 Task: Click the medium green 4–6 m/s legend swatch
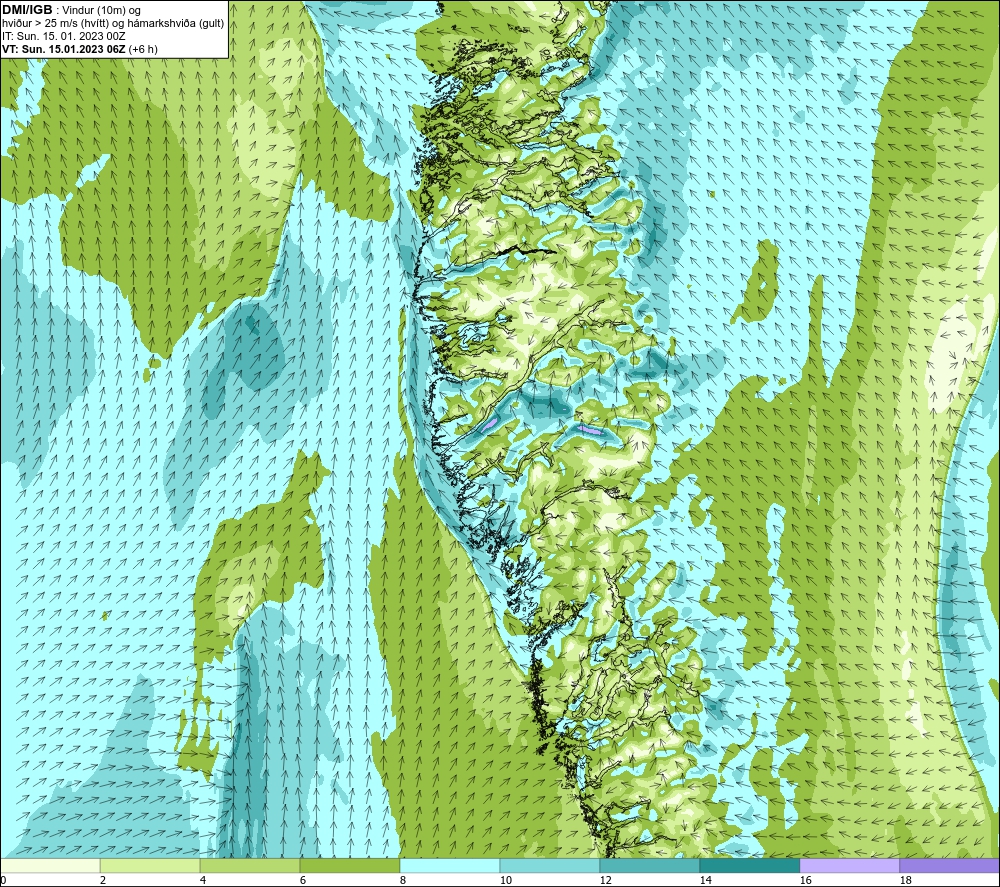[x=250, y=865]
